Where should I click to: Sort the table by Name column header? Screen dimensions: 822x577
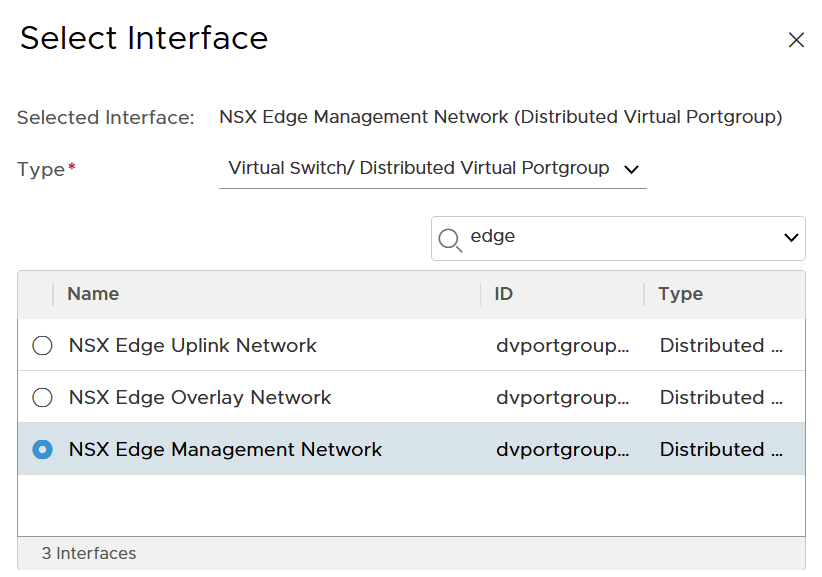point(93,294)
